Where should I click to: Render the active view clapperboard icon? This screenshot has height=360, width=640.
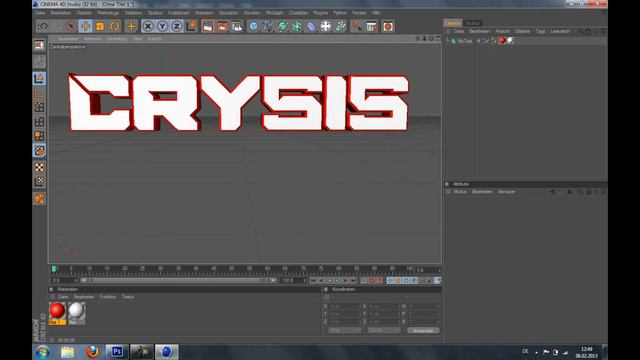(207, 27)
